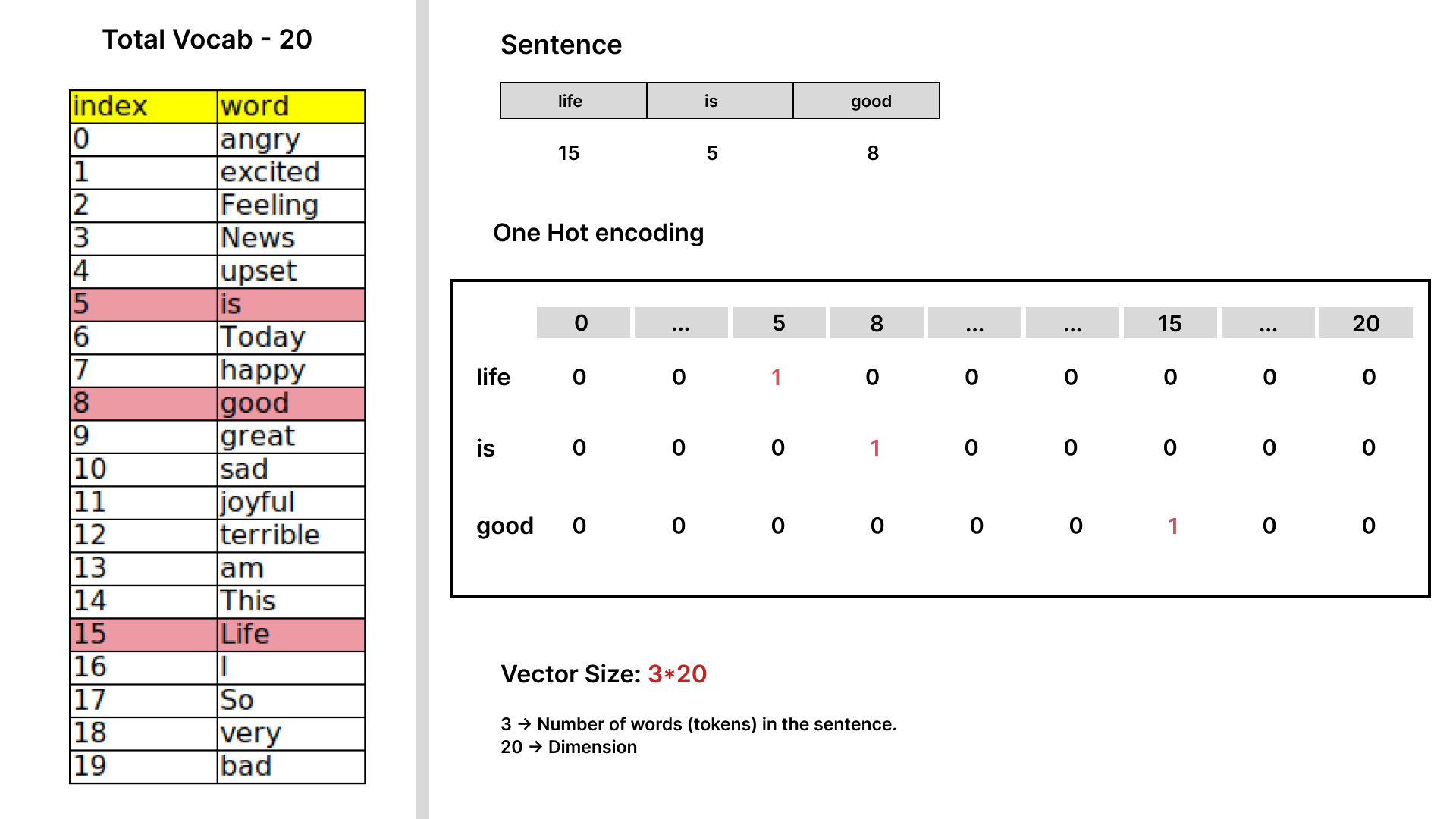Click the 'angry' word cell
Screen dimensions: 1456x819
[291, 140]
